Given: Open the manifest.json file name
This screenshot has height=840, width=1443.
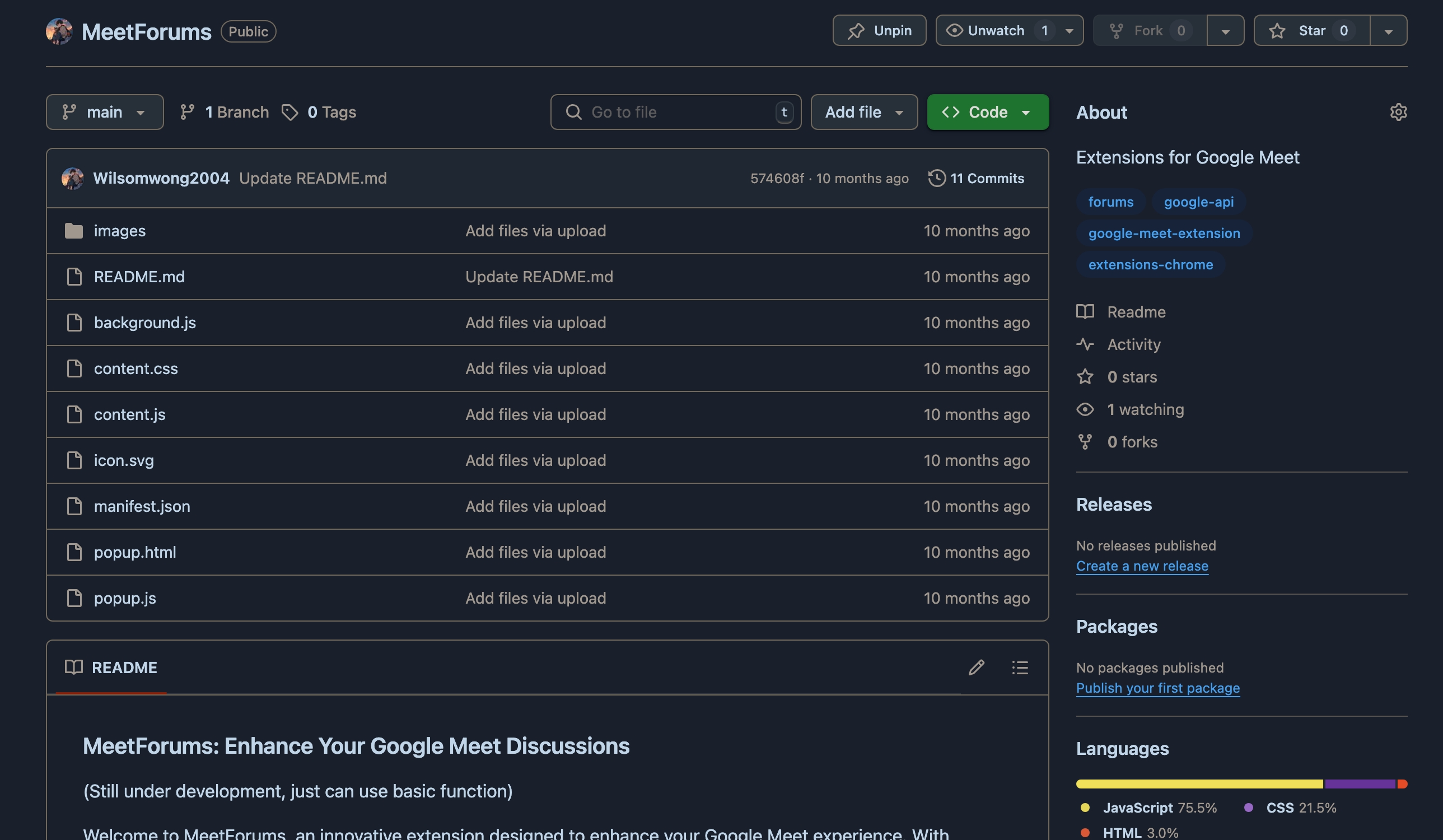Looking at the screenshot, I should coord(142,506).
